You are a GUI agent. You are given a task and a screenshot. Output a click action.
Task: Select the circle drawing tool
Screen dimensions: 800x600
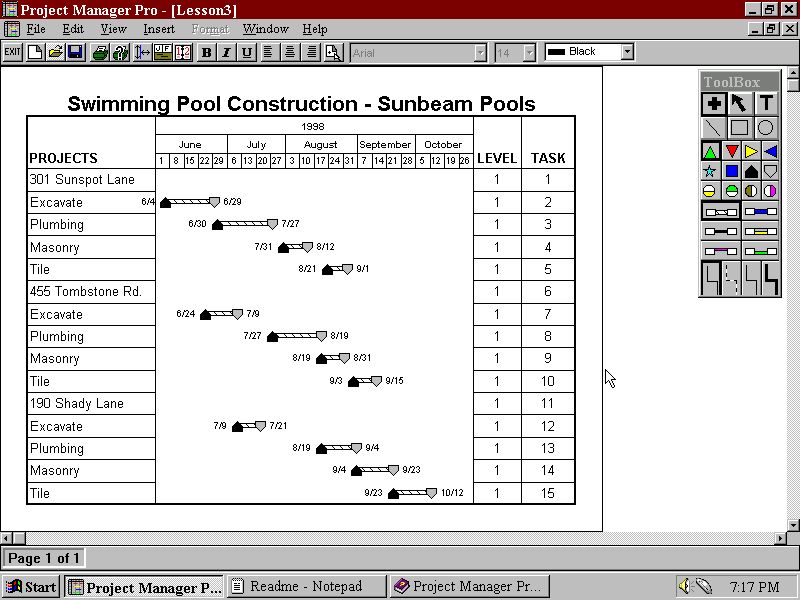766,127
